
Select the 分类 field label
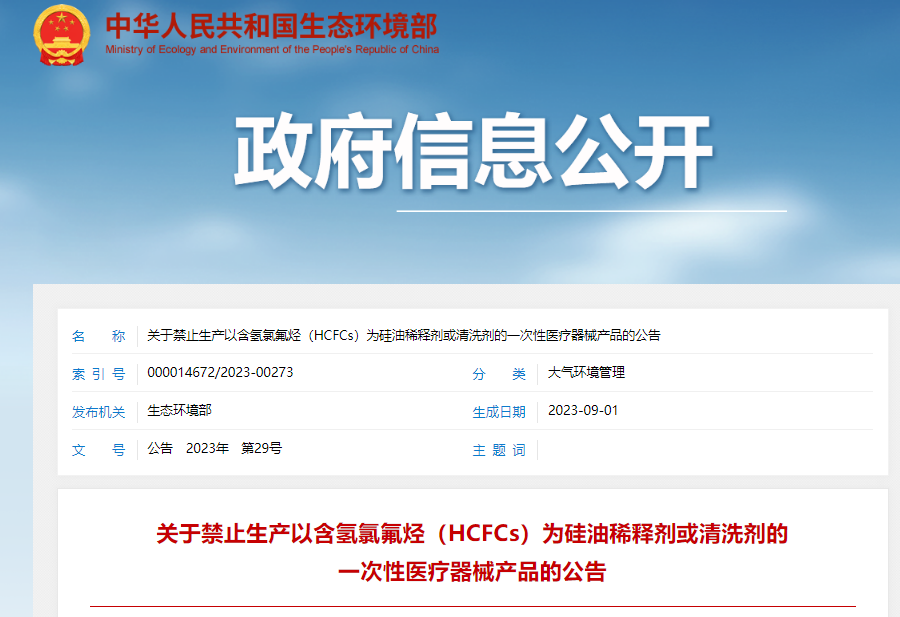click(499, 374)
